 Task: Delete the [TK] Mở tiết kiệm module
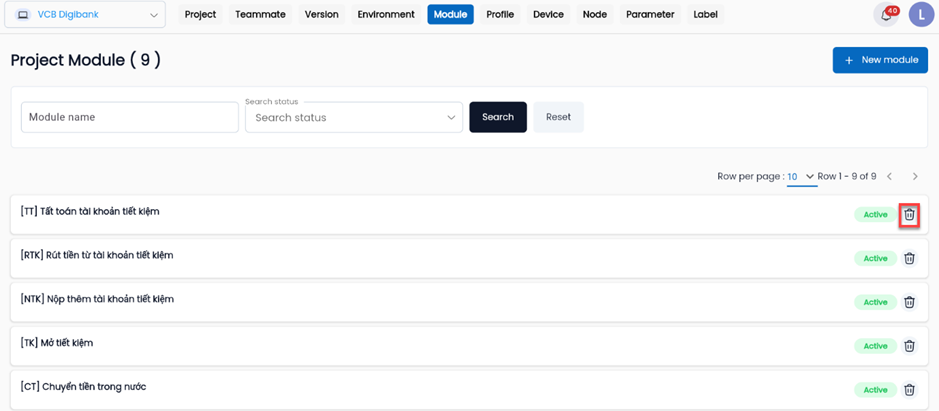point(909,346)
